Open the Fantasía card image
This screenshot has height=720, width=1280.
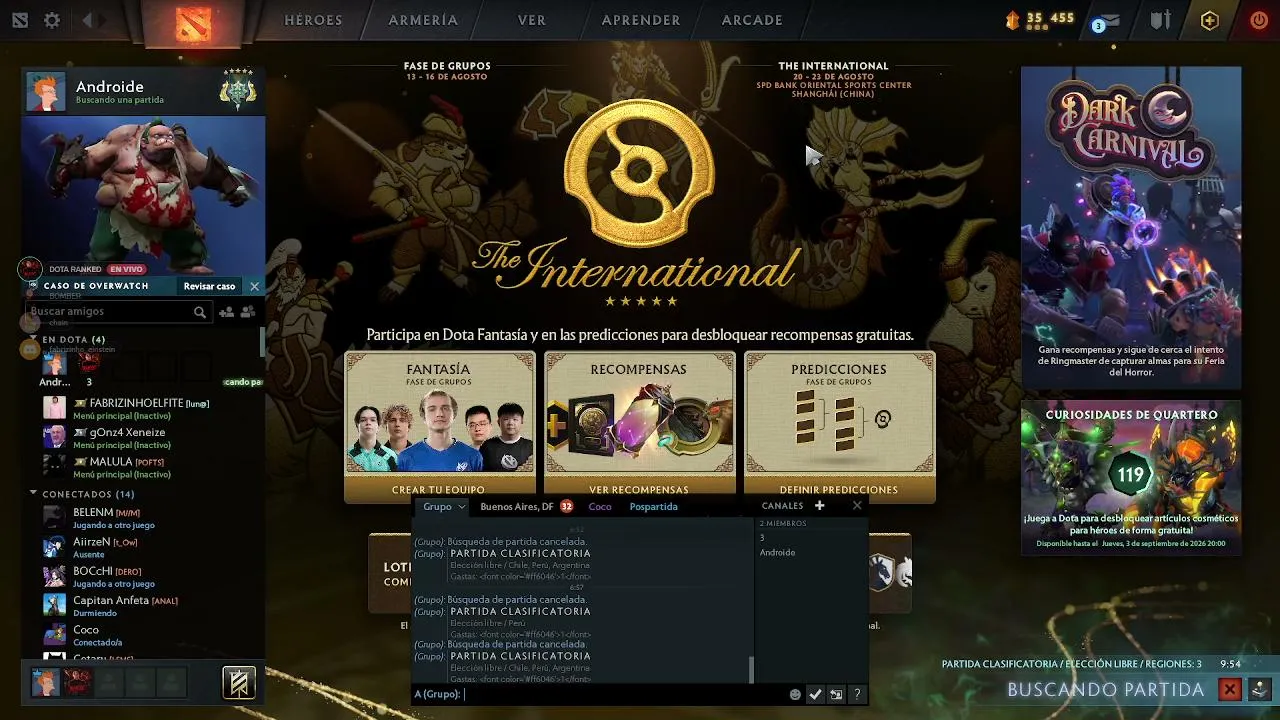click(x=440, y=430)
